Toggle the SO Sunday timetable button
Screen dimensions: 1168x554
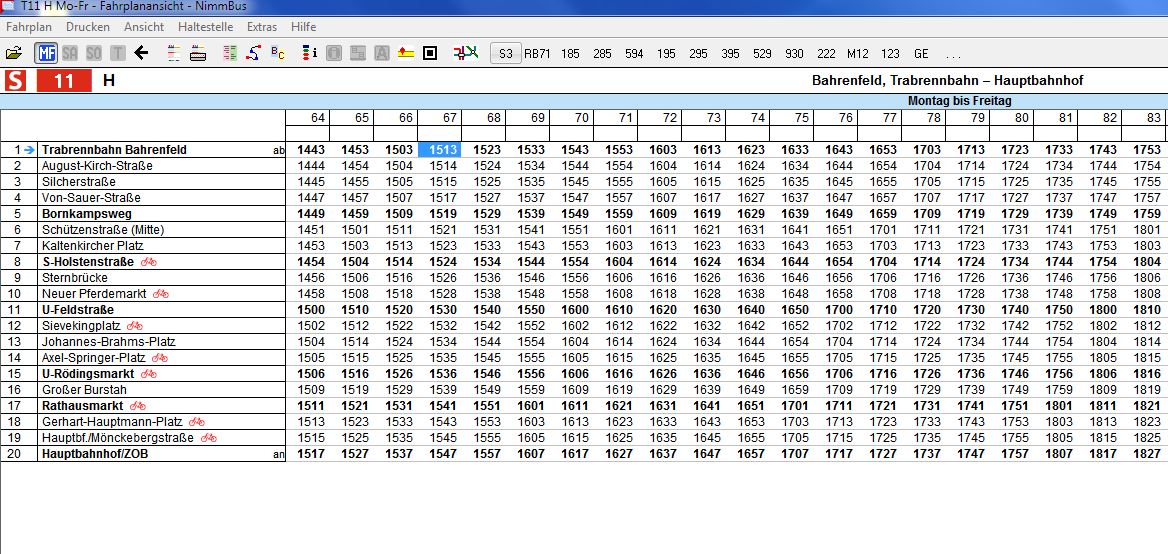(x=94, y=53)
